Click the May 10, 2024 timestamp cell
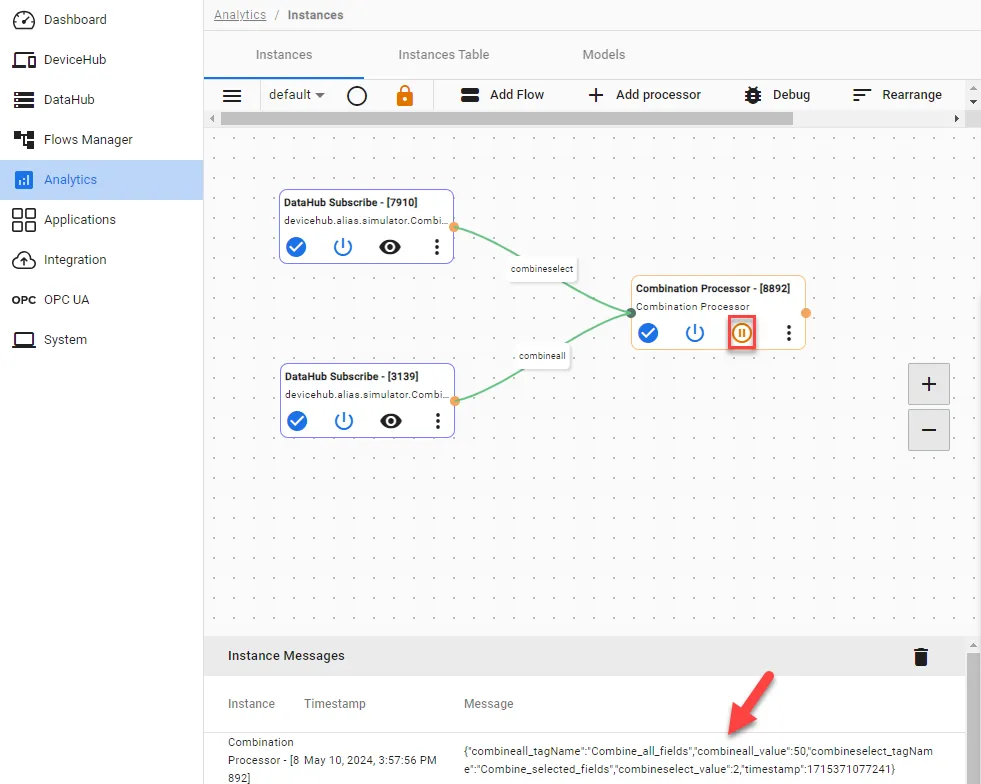This screenshot has width=981, height=784. (x=370, y=760)
